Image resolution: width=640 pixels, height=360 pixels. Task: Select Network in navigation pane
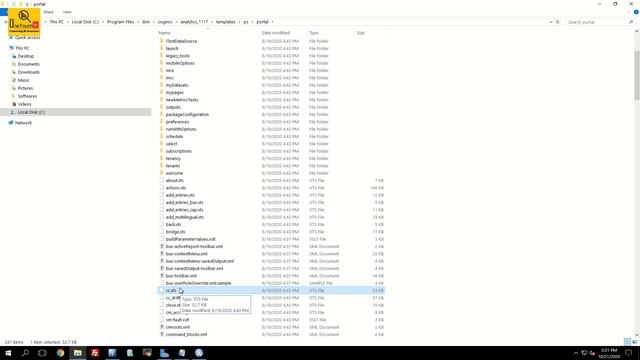[x=23, y=123]
